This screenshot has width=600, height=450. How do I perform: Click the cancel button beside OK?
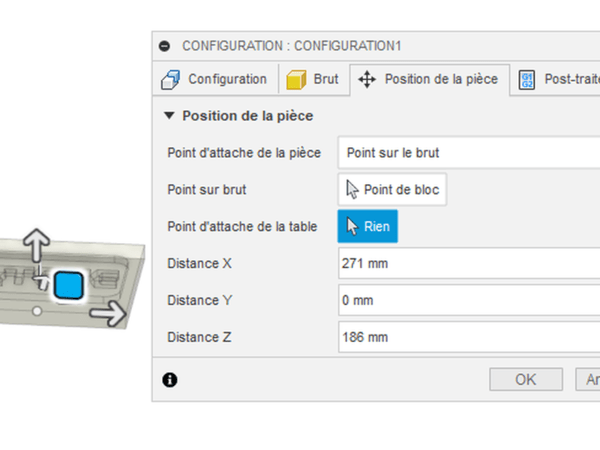588,380
